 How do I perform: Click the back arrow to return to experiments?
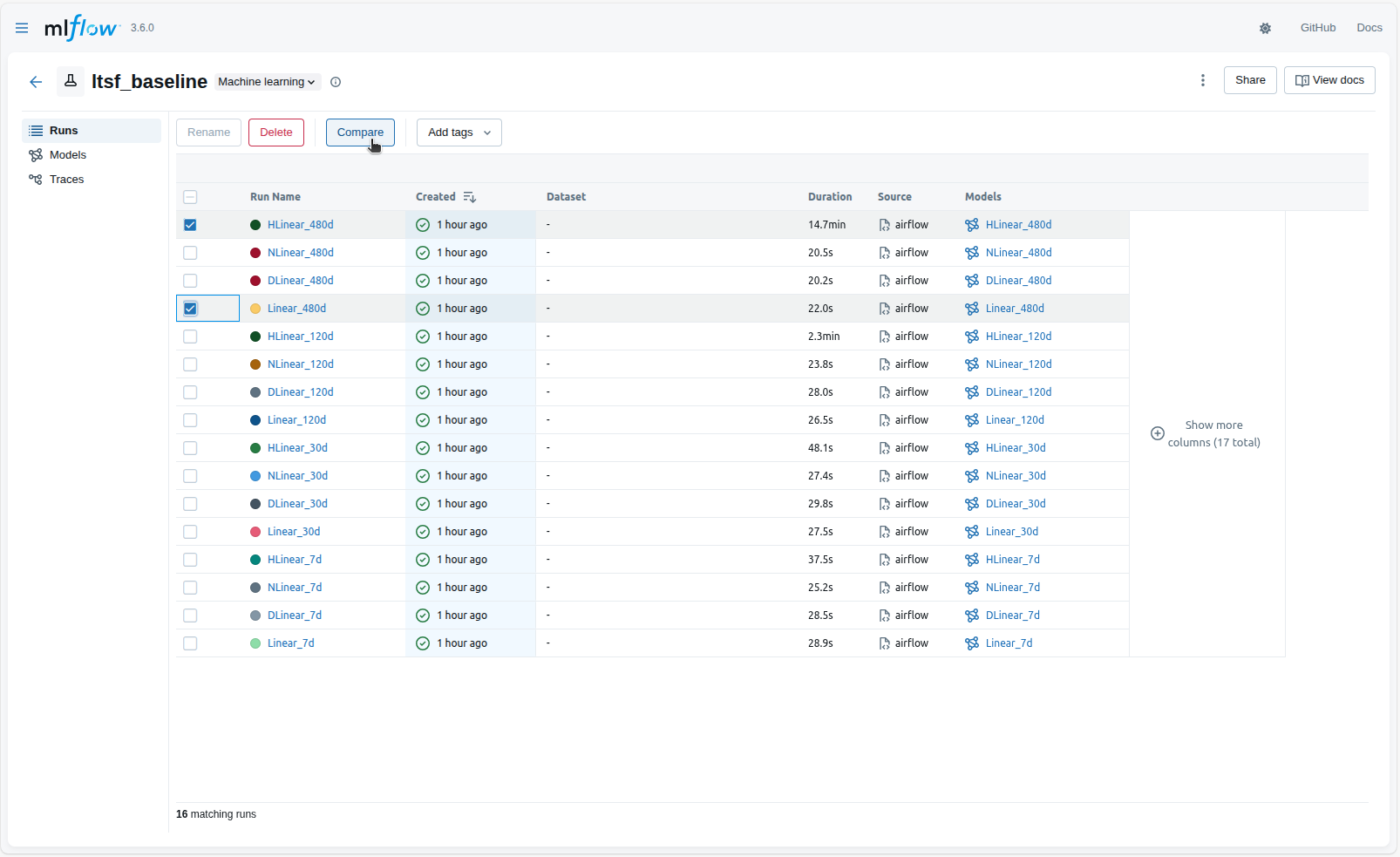[36, 81]
